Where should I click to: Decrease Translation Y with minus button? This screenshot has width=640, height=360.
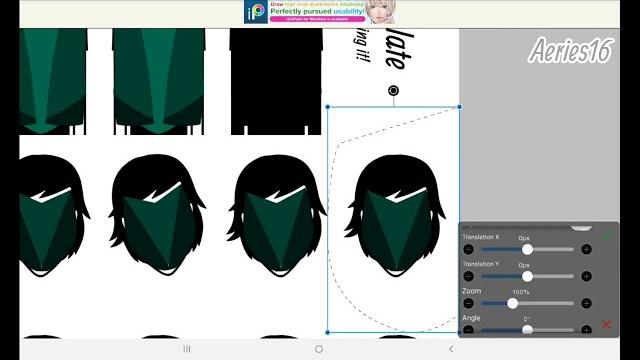[x=469, y=276]
